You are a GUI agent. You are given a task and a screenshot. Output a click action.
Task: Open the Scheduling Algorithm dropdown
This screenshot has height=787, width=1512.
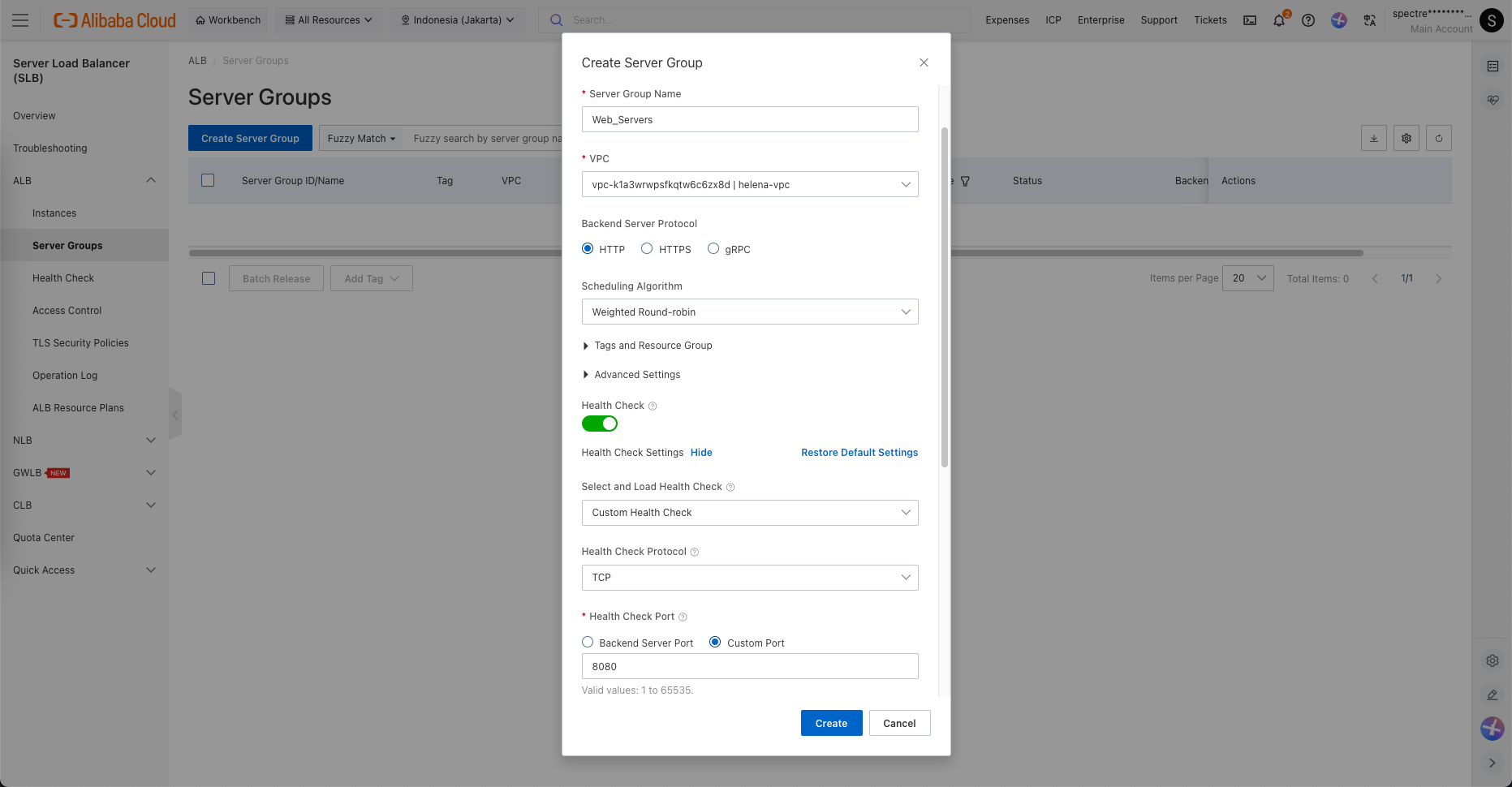pos(749,312)
